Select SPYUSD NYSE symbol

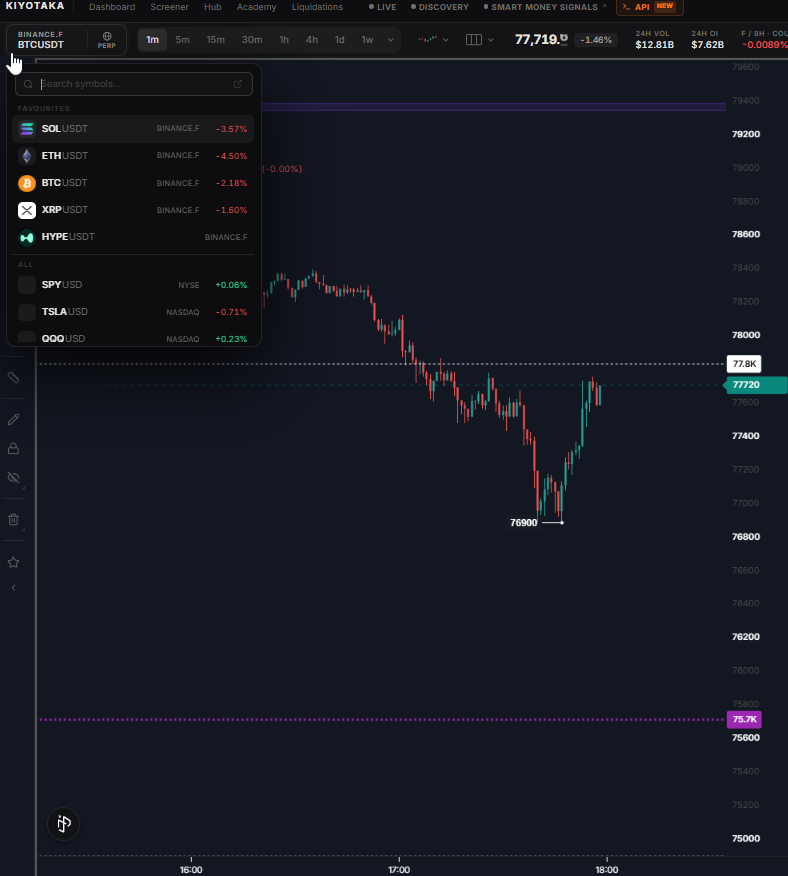pos(133,285)
